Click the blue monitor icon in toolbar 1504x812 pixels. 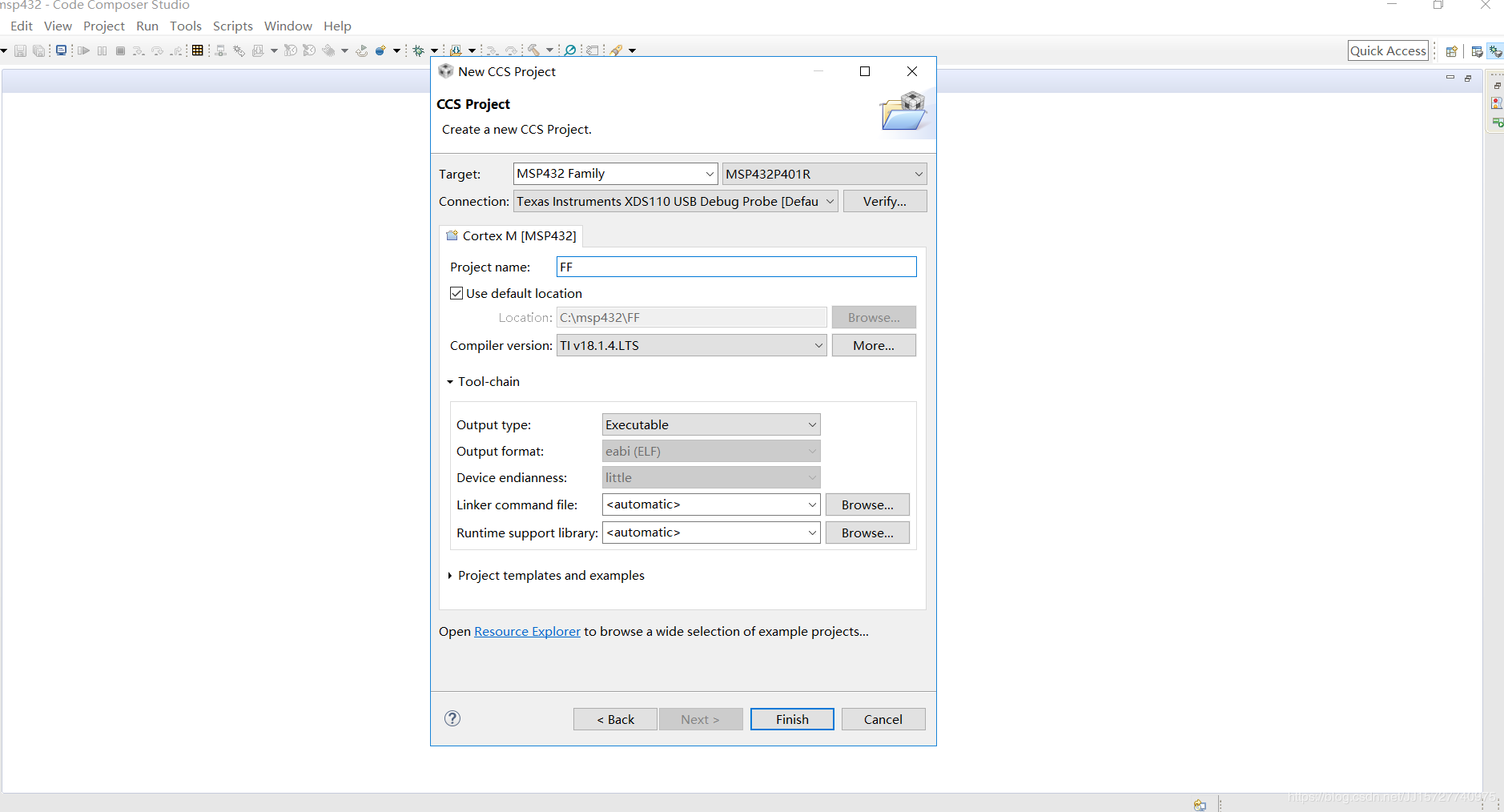61,50
